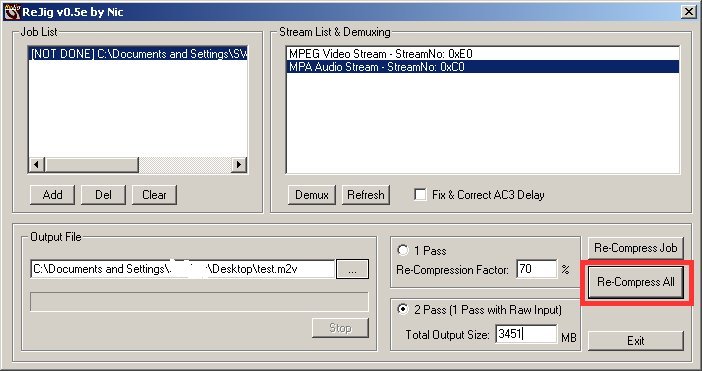Click the recompression progress bar
This screenshot has width=702, height=371.
[199, 302]
